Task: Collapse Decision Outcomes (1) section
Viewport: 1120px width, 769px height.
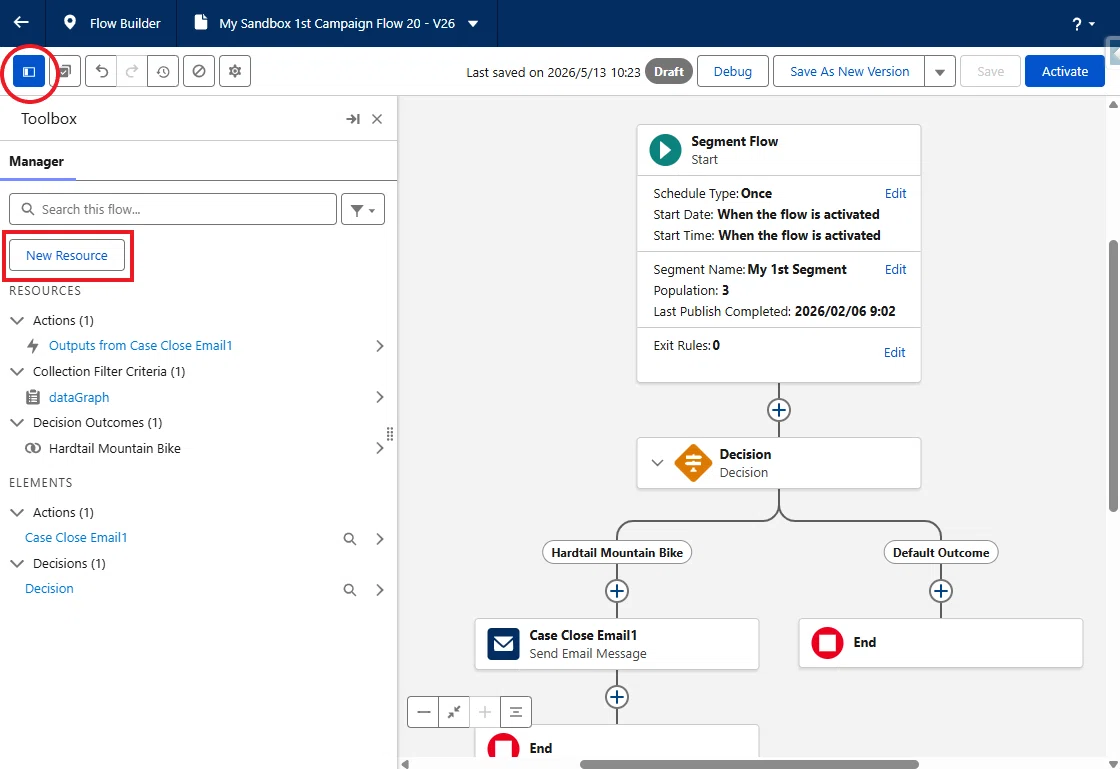Action: click(x=17, y=423)
